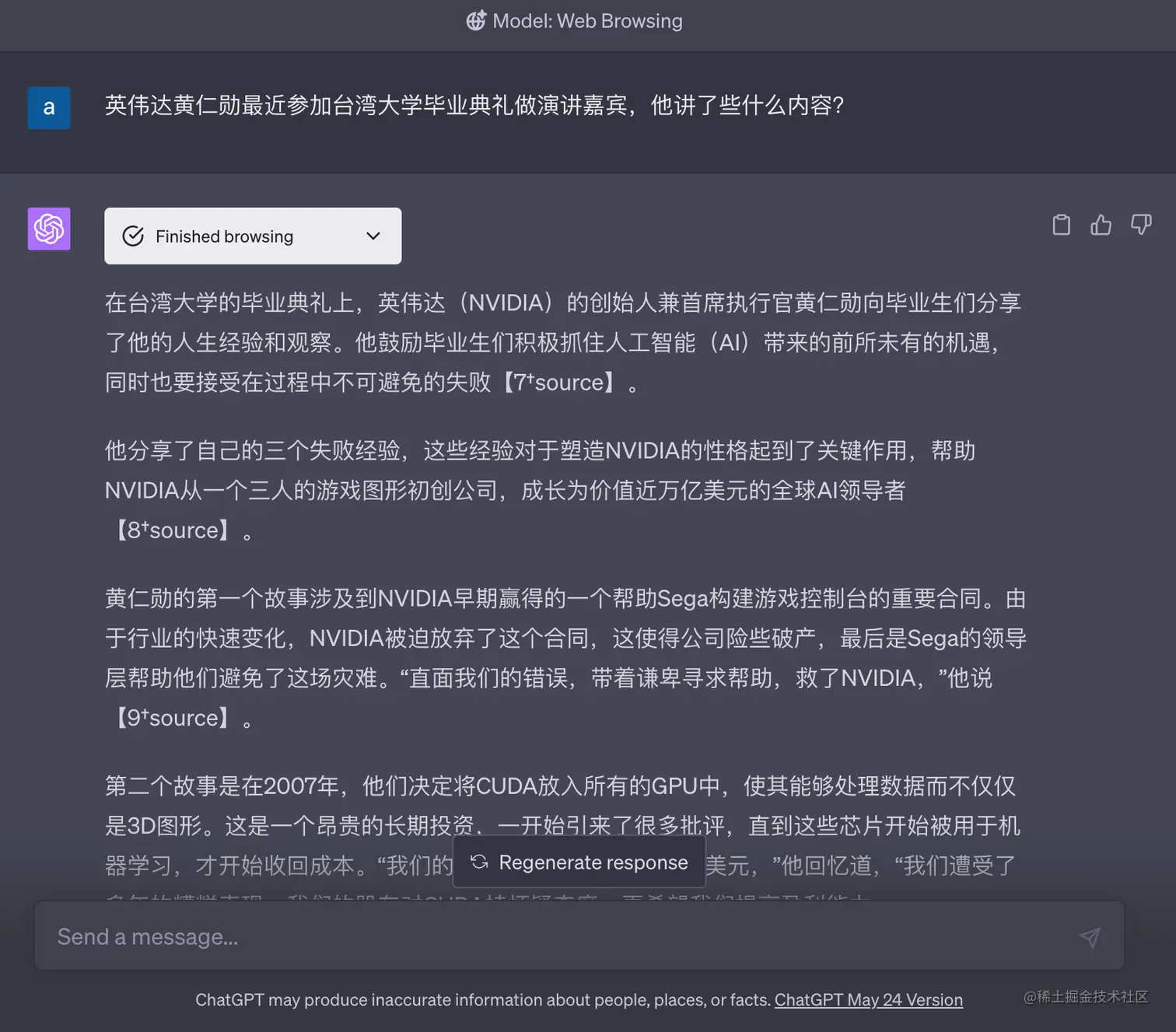Screen dimensions: 1176x1032
Task: Open the 9†source citation
Action: click(173, 718)
